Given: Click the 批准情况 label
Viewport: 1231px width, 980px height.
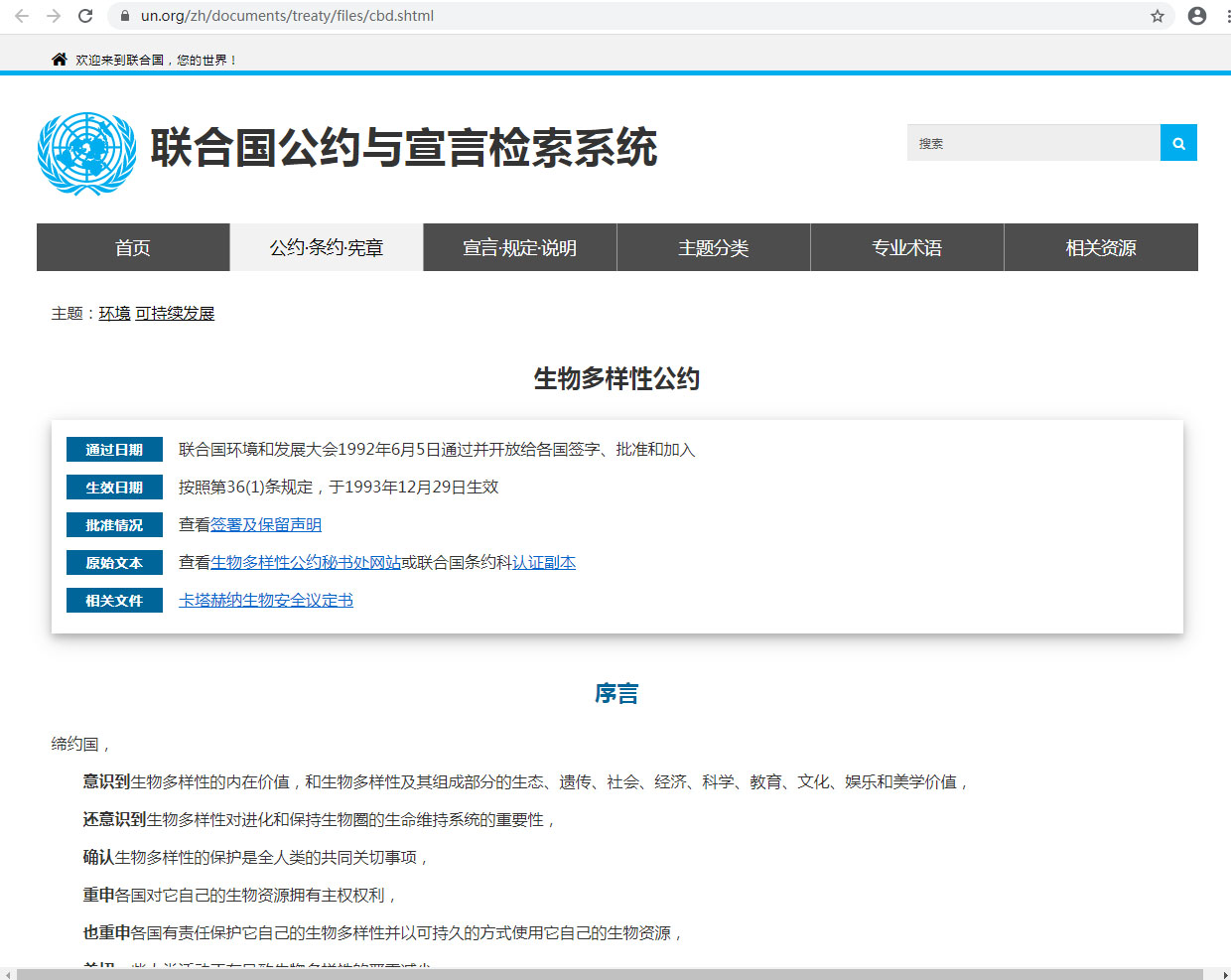Looking at the screenshot, I should pyautogui.click(x=114, y=525).
